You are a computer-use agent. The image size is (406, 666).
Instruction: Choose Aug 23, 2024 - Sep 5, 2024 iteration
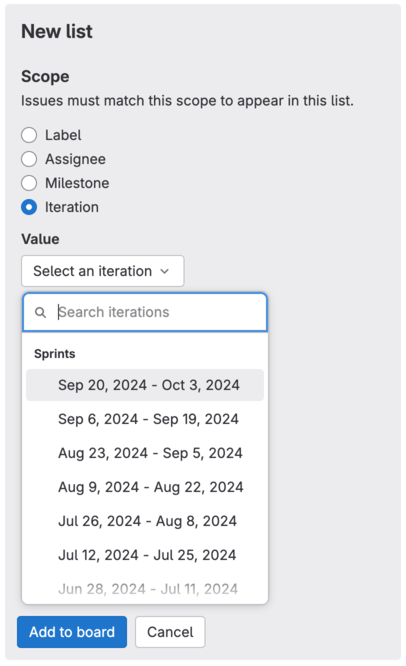pos(145,453)
